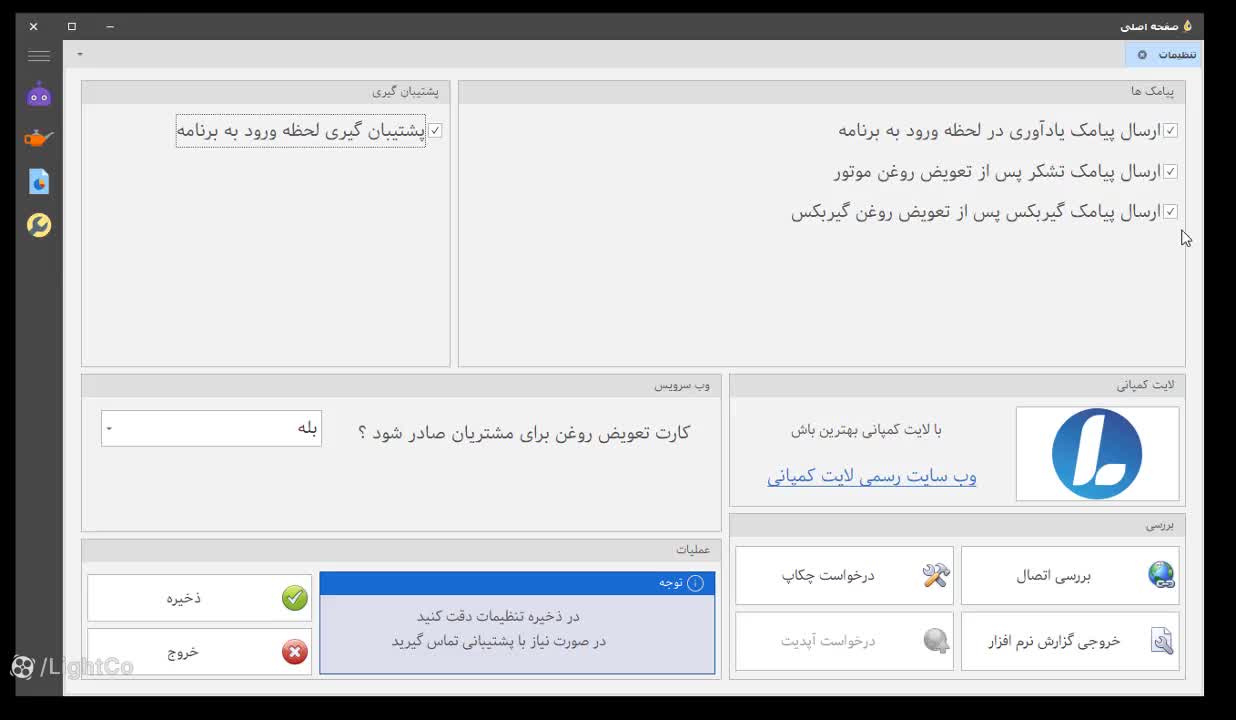Close the تنظیمات tab with its x icon
This screenshot has width=1236, height=720.
coord(1142,55)
